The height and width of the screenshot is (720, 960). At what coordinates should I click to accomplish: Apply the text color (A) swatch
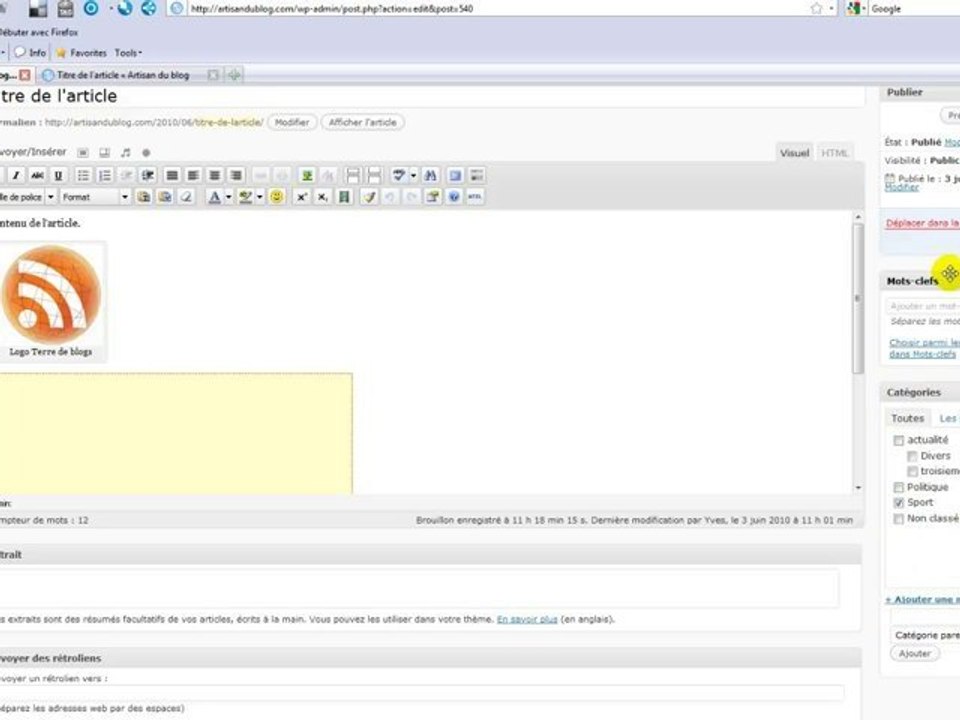coord(214,197)
